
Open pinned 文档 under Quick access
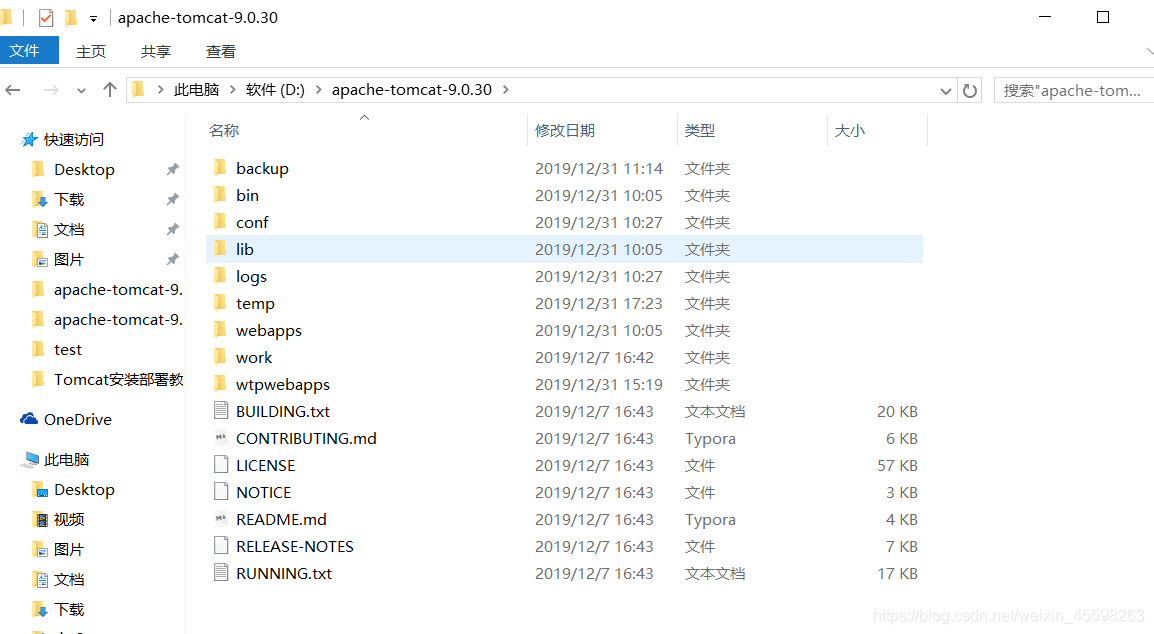tap(69, 230)
